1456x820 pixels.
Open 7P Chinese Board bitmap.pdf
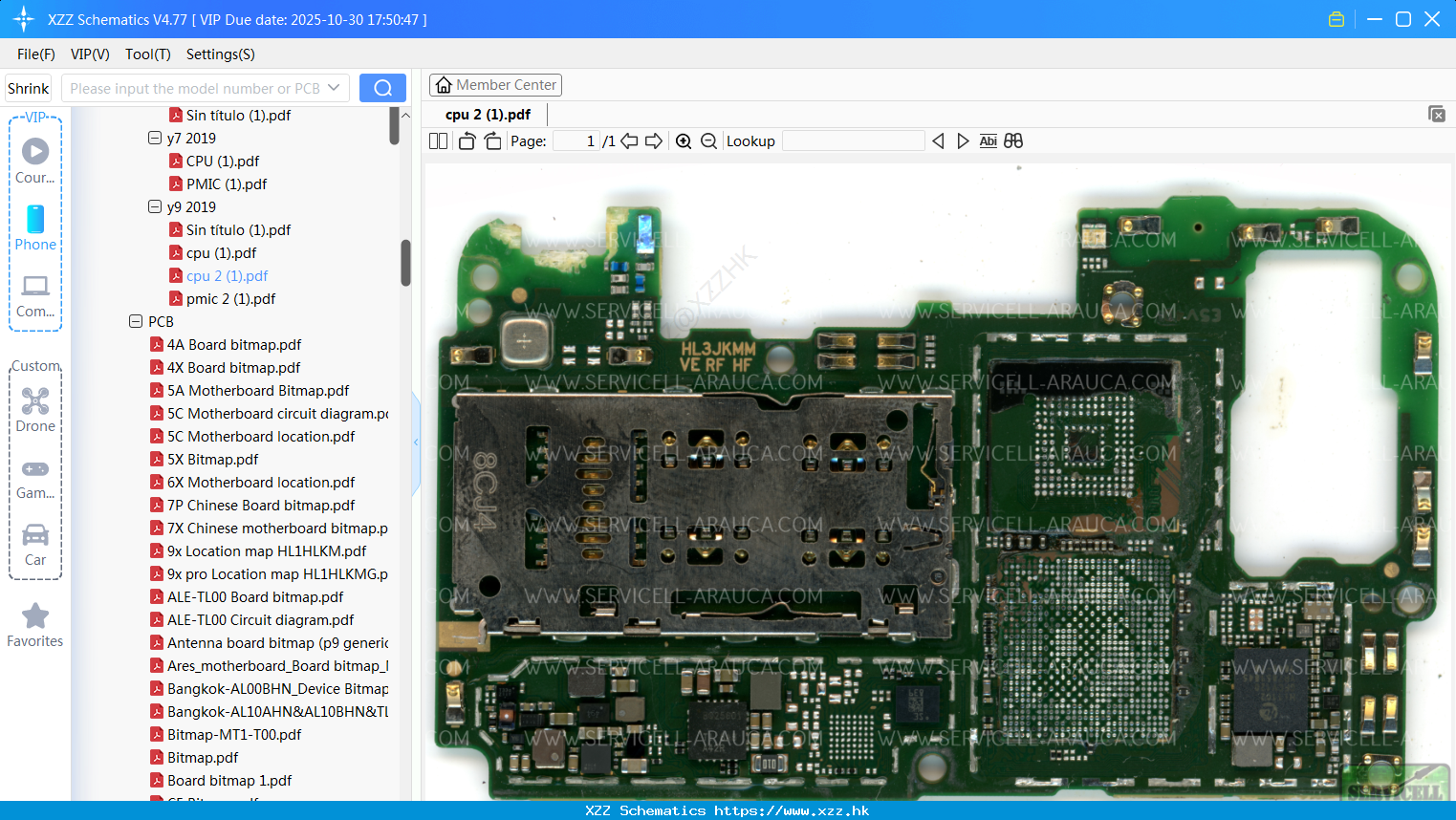252,505
